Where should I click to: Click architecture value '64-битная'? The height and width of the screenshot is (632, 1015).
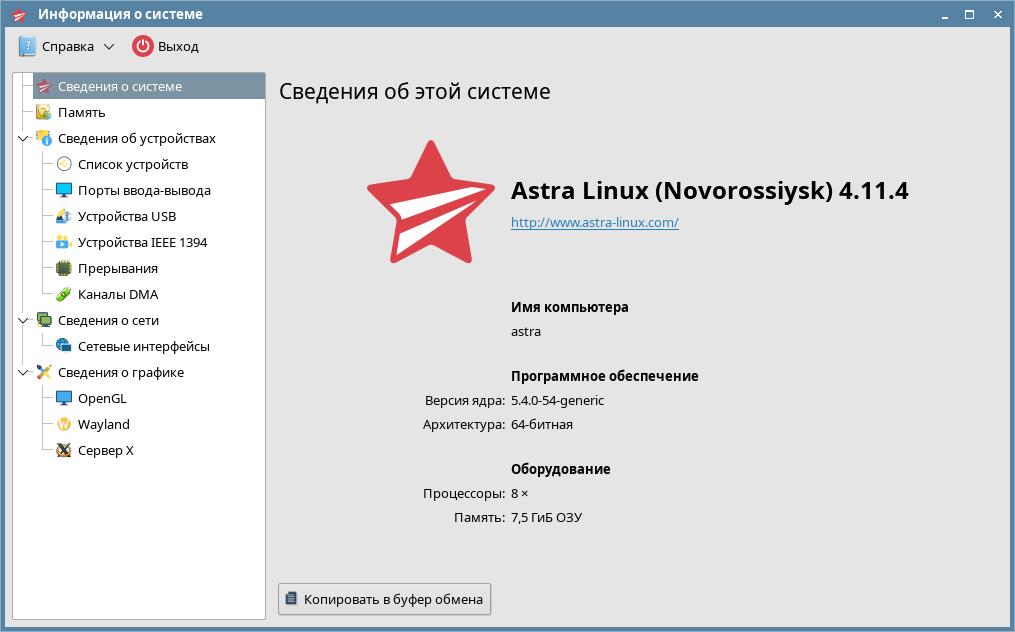[x=542, y=425]
